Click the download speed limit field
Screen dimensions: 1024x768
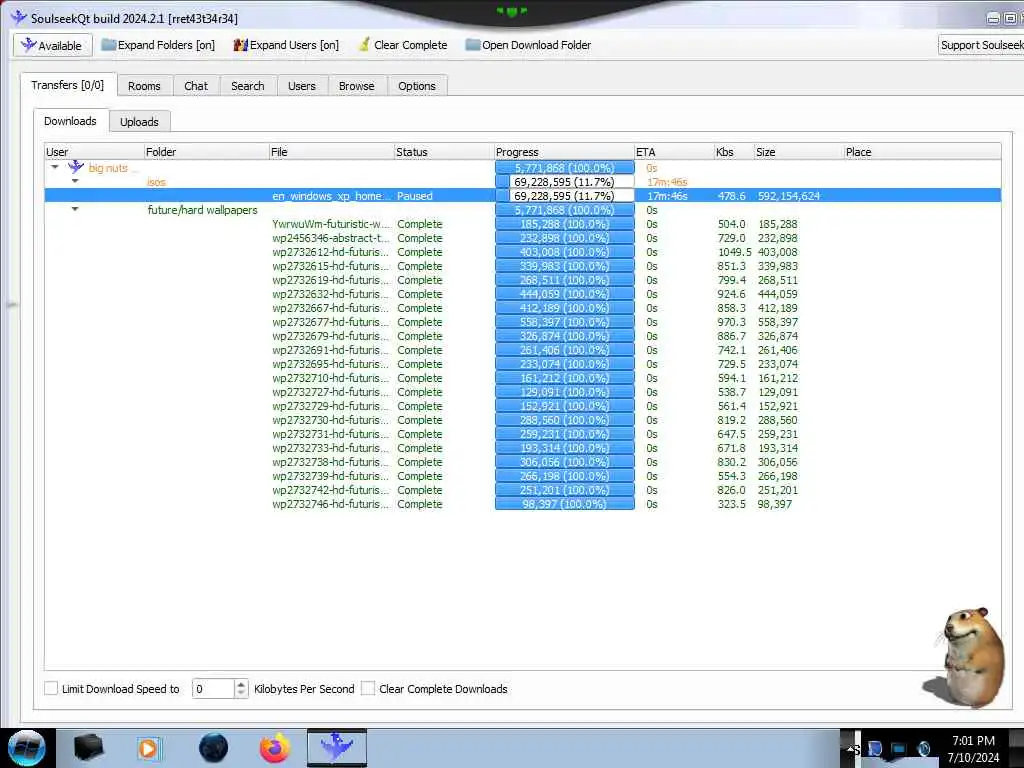pyautogui.click(x=213, y=688)
